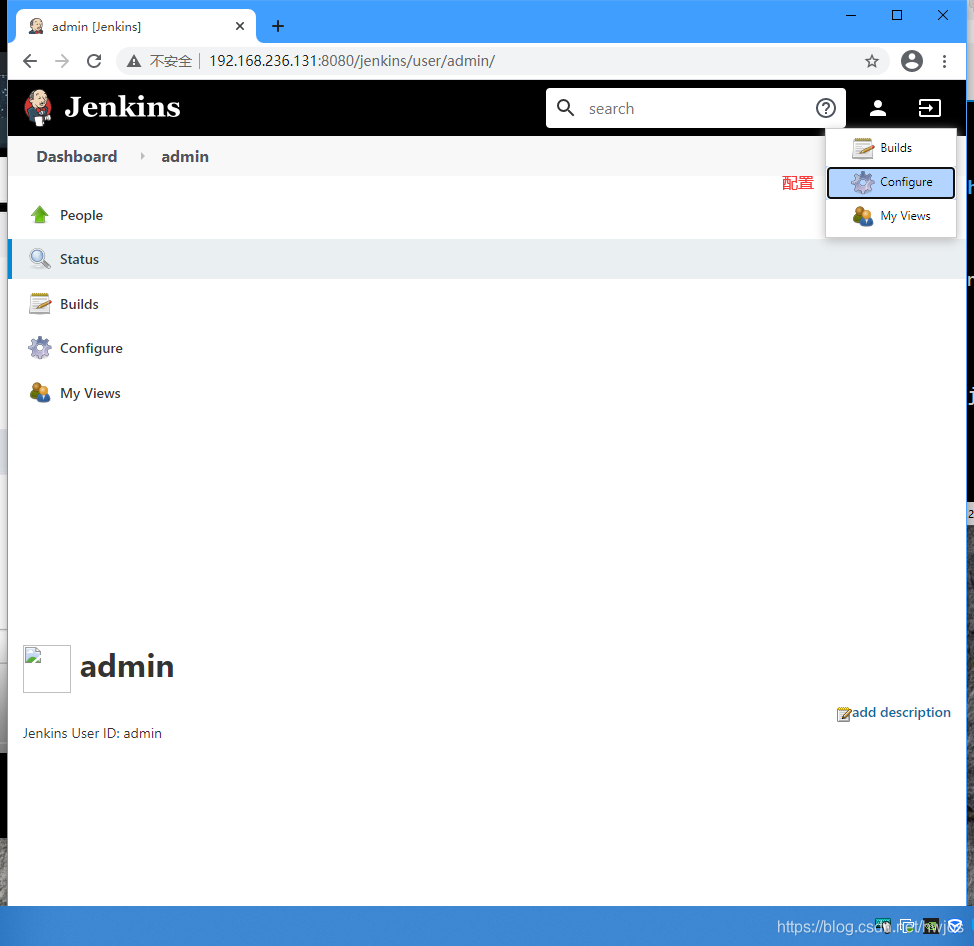
Task: Click the Builds notepad icon in dropdown
Action: click(x=862, y=148)
